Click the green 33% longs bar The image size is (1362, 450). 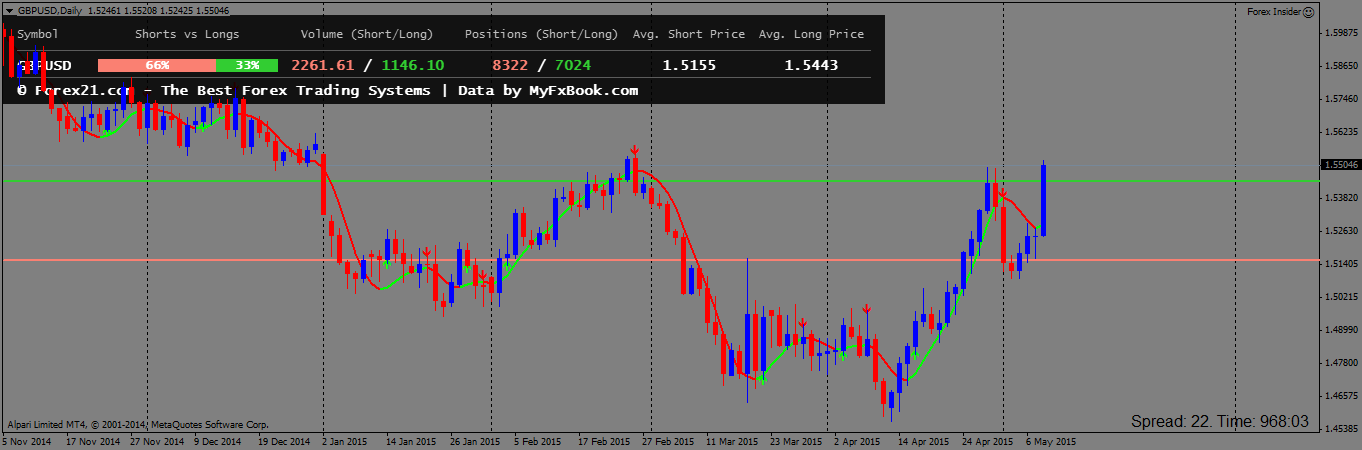pos(247,65)
